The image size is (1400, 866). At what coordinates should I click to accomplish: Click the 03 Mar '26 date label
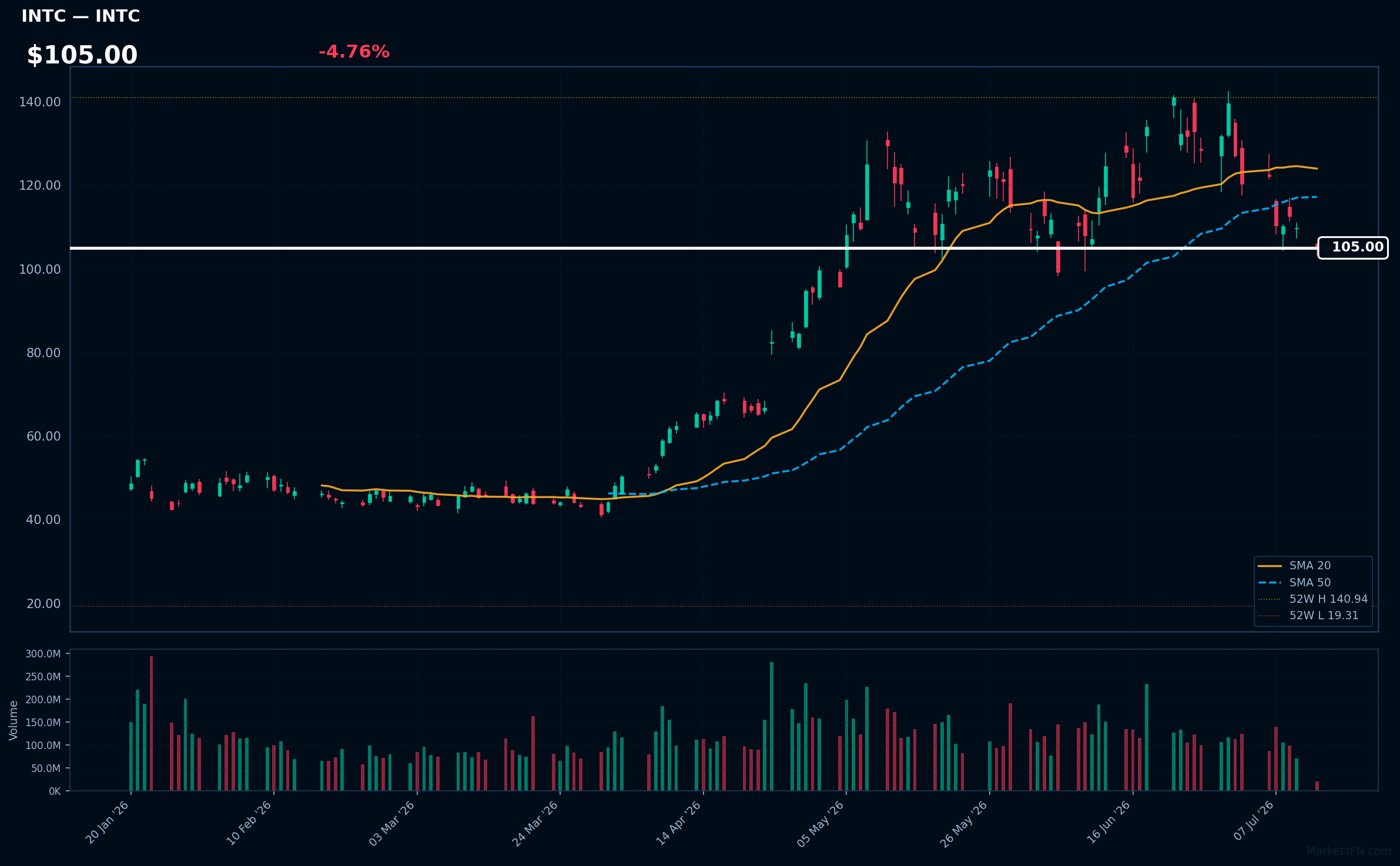[x=392, y=823]
